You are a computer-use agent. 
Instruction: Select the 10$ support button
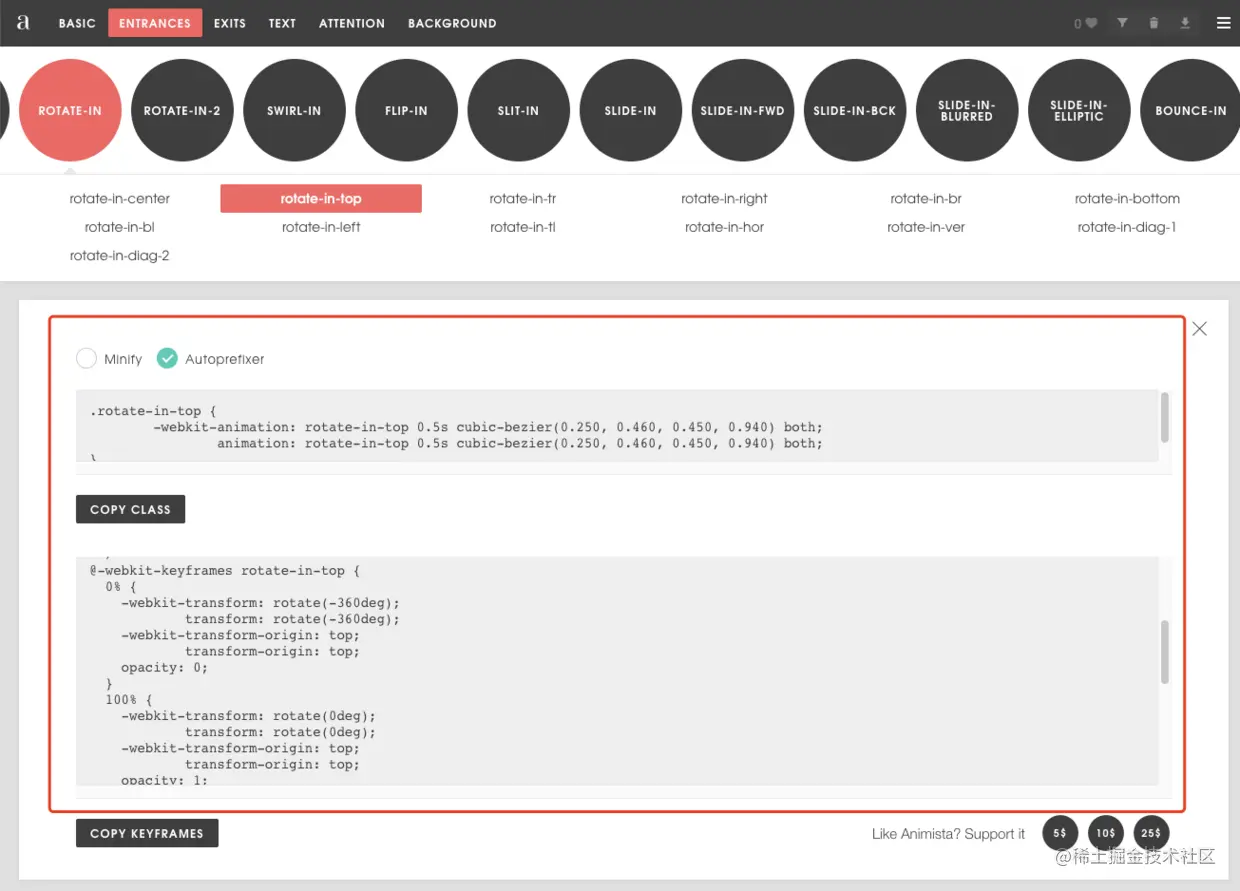click(1106, 833)
